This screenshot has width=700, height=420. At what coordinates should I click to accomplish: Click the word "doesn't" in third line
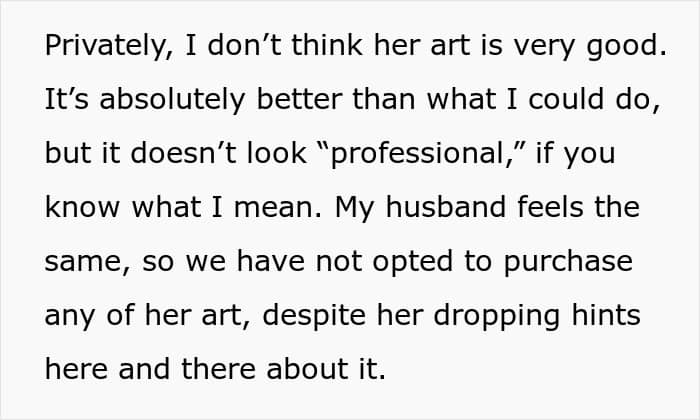click(183, 154)
